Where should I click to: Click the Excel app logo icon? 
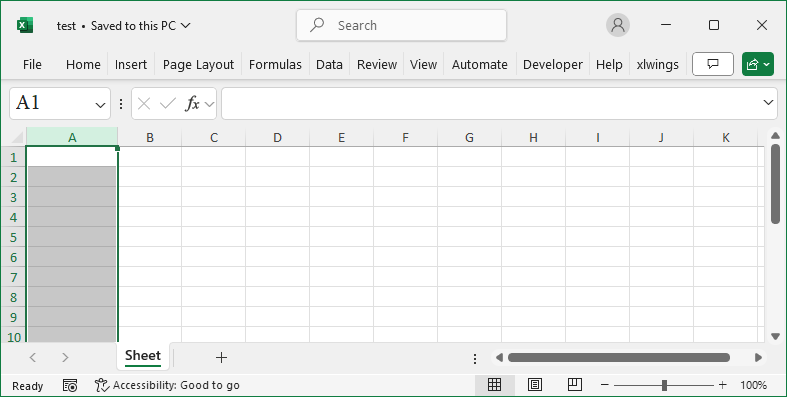click(x=25, y=25)
